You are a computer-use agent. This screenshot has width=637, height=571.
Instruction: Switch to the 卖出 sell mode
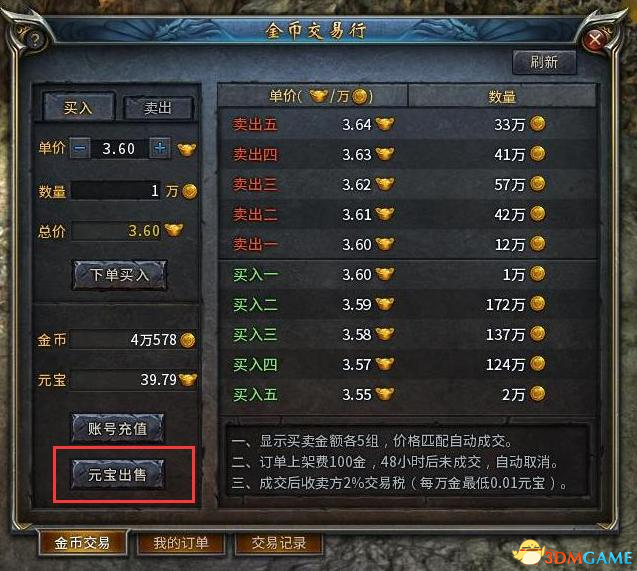158,108
